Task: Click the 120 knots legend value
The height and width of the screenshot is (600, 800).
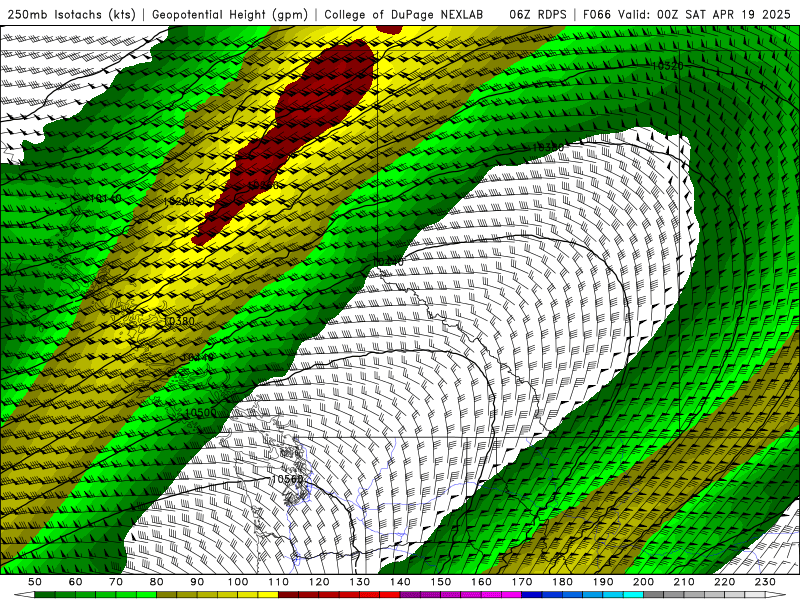Action: click(319, 582)
